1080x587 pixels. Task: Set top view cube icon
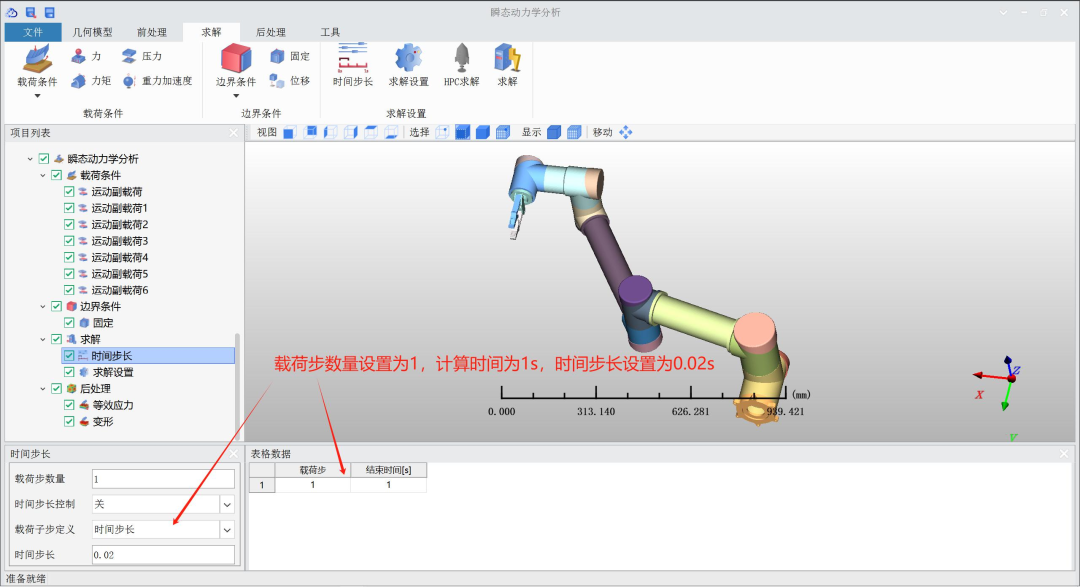pyautogui.click(x=371, y=132)
